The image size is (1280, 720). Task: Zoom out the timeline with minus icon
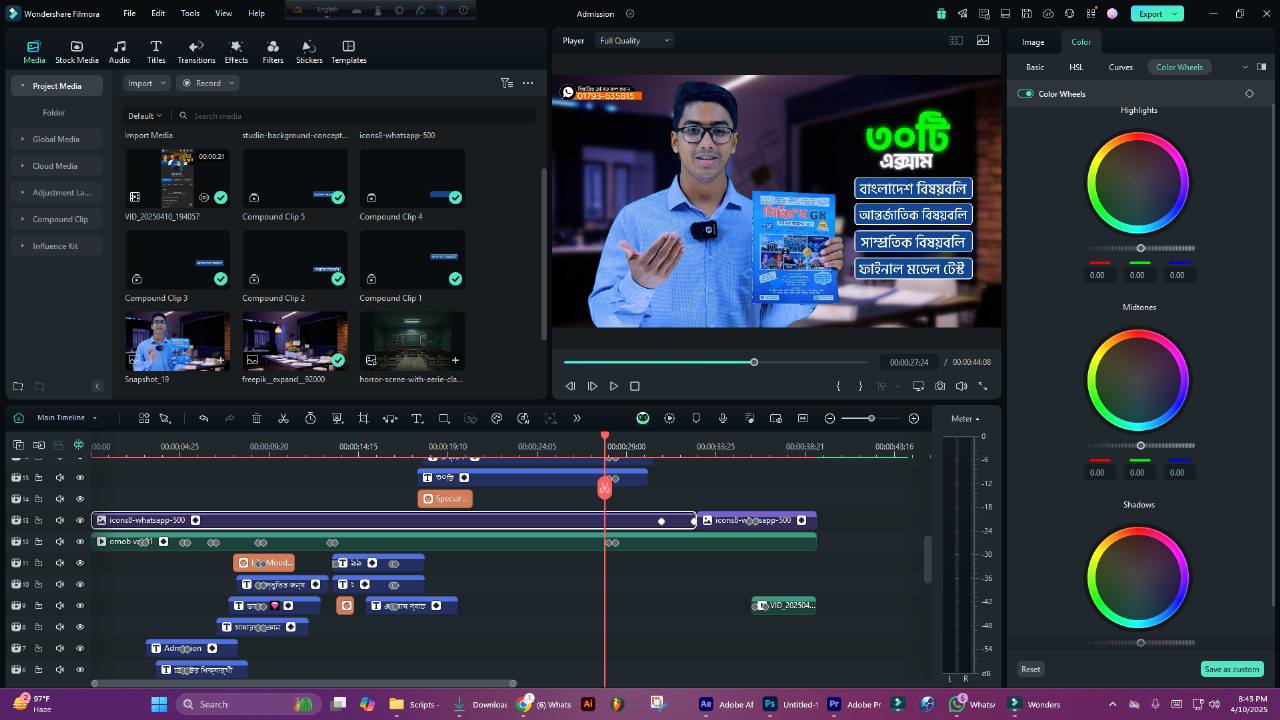(x=830, y=418)
